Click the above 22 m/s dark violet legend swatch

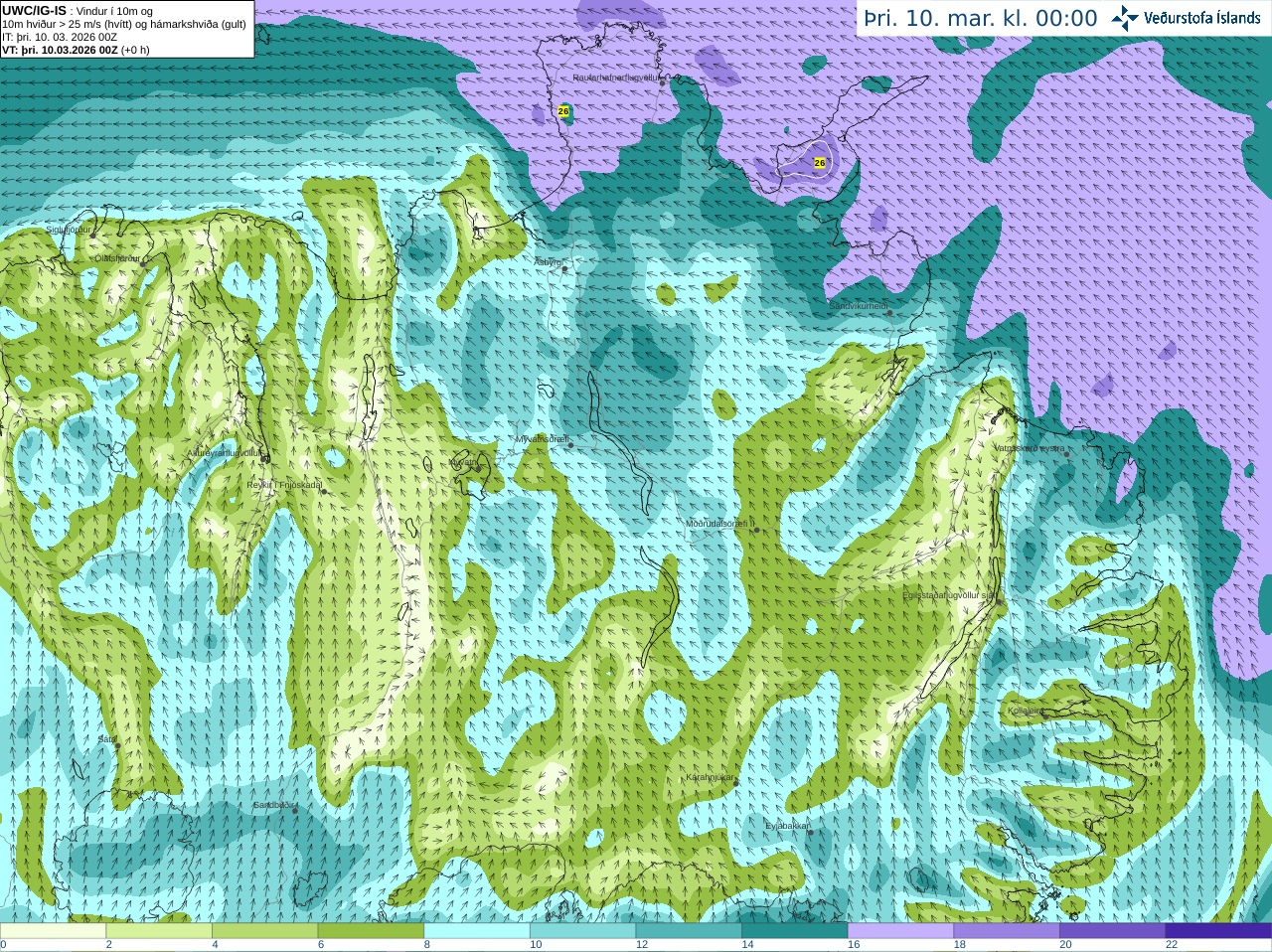pyautogui.click(x=1218, y=931)
